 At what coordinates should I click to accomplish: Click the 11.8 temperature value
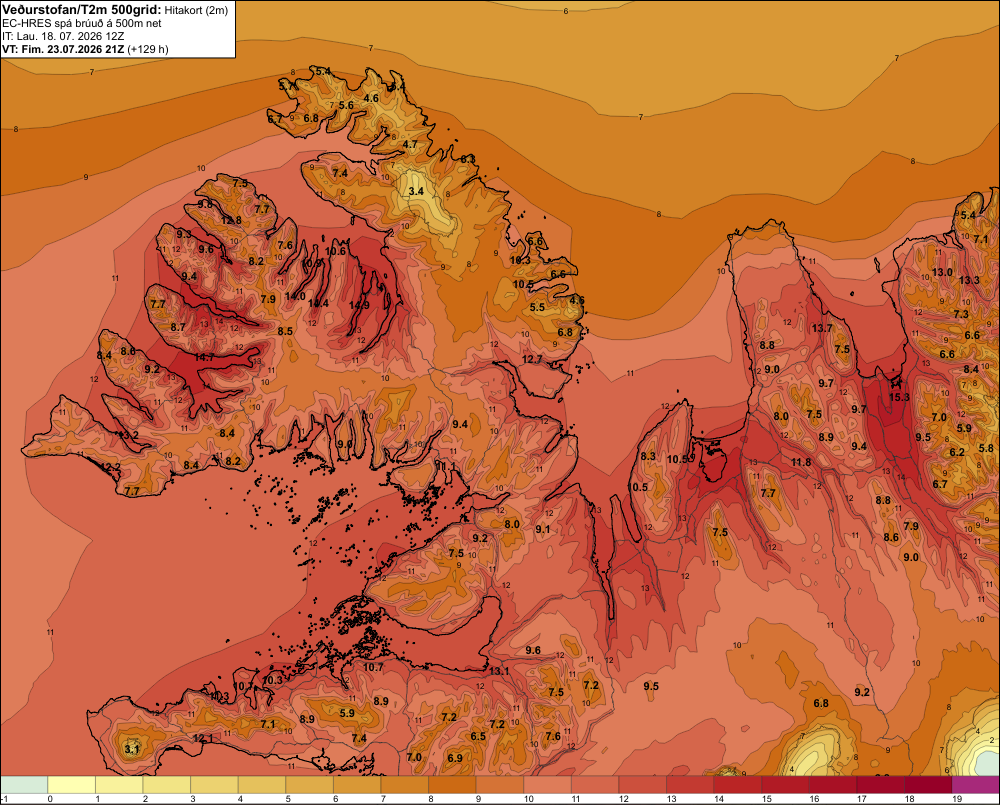pyautogui.click(x=801, y=462)
